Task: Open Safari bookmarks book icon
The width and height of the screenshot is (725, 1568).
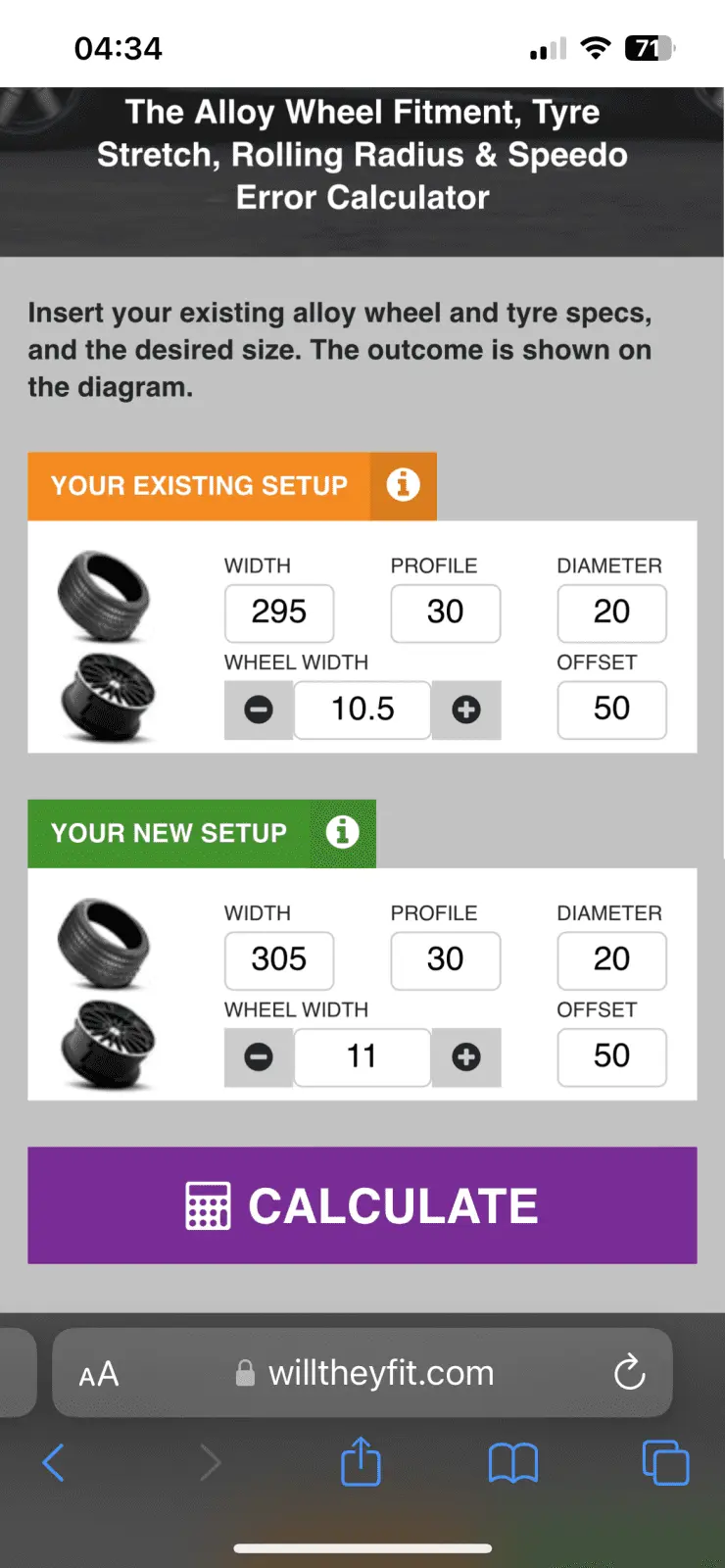Action: pyautogui.click(x=513, y=1463)
